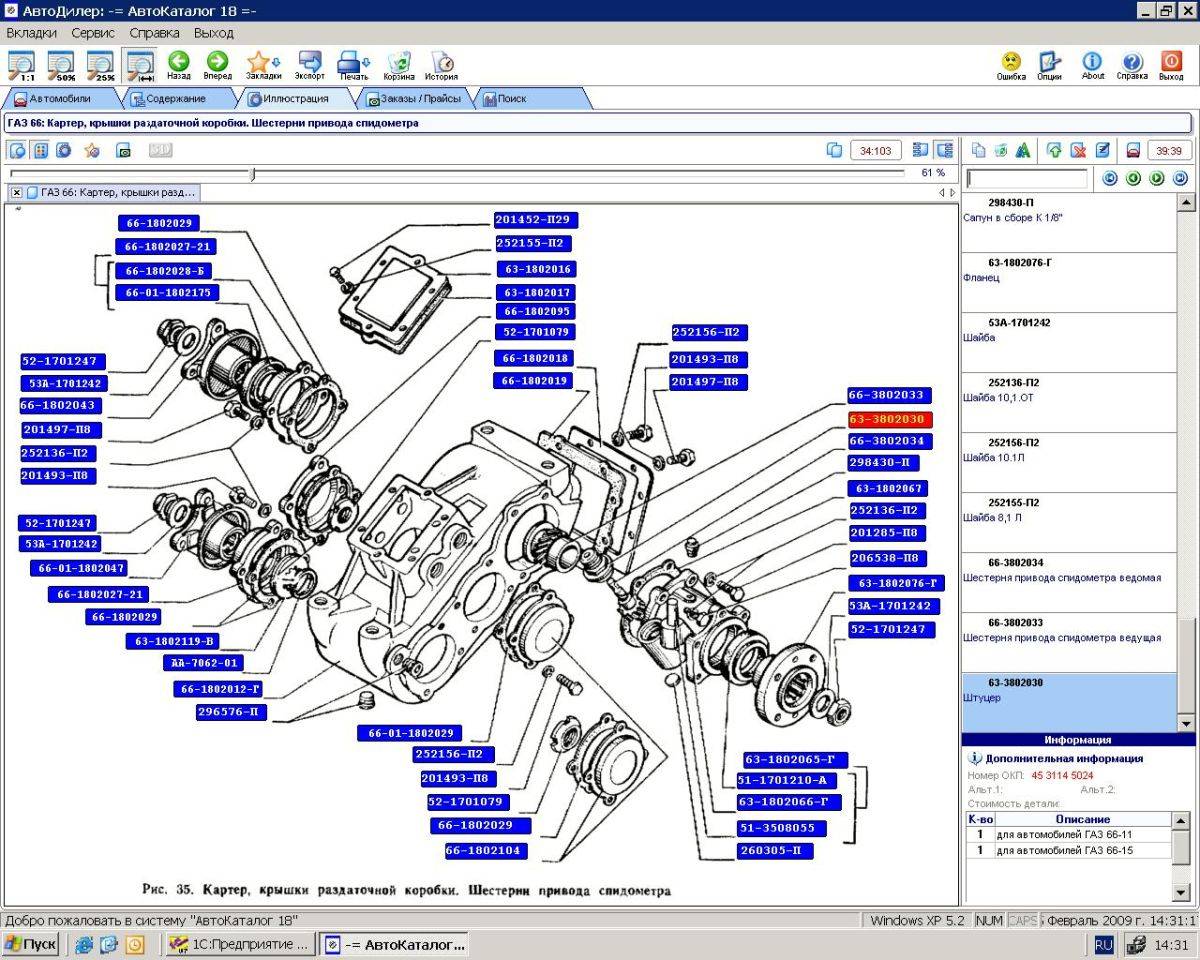Select part label 66-3802033 on diagram
The height and width of the screenshot is (960, 1200).
tap(888, 395)
